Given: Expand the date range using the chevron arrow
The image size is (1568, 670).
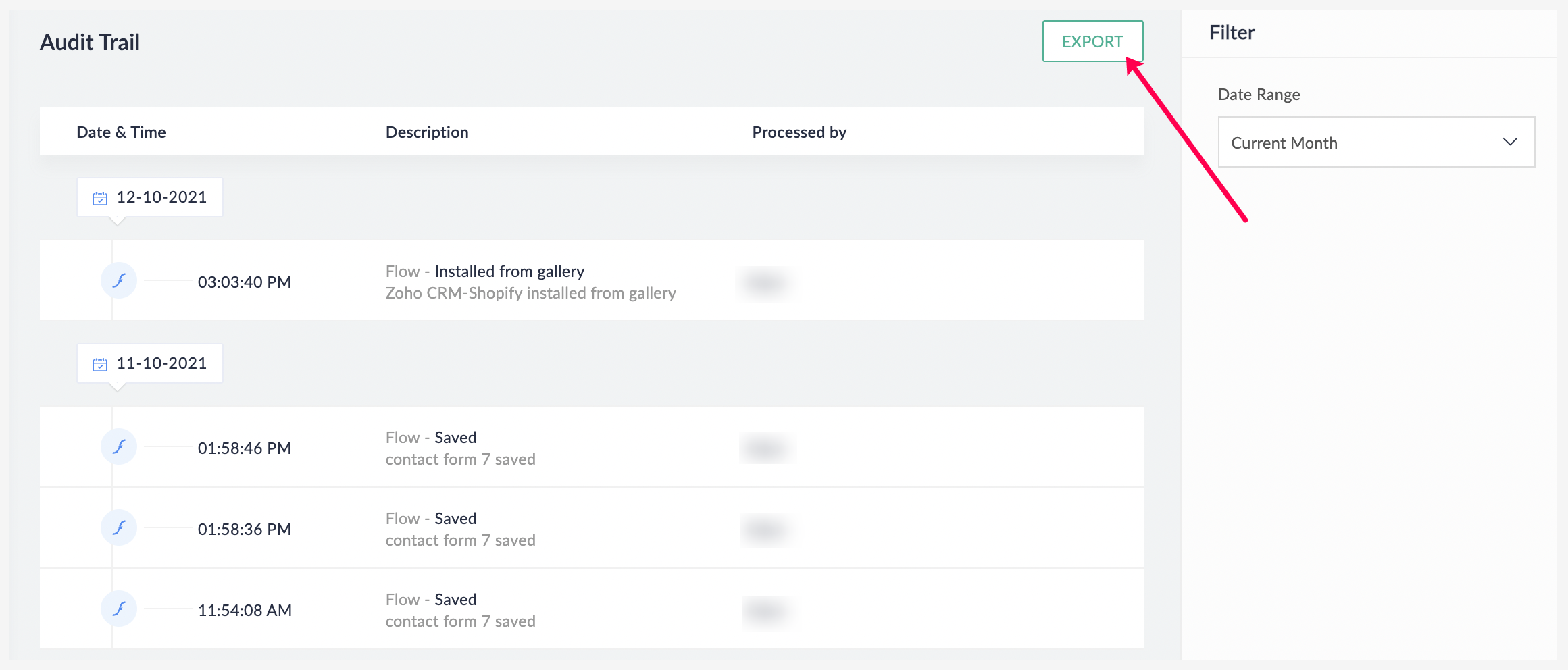Looking at the screenshot, I should coord(1510,142).
